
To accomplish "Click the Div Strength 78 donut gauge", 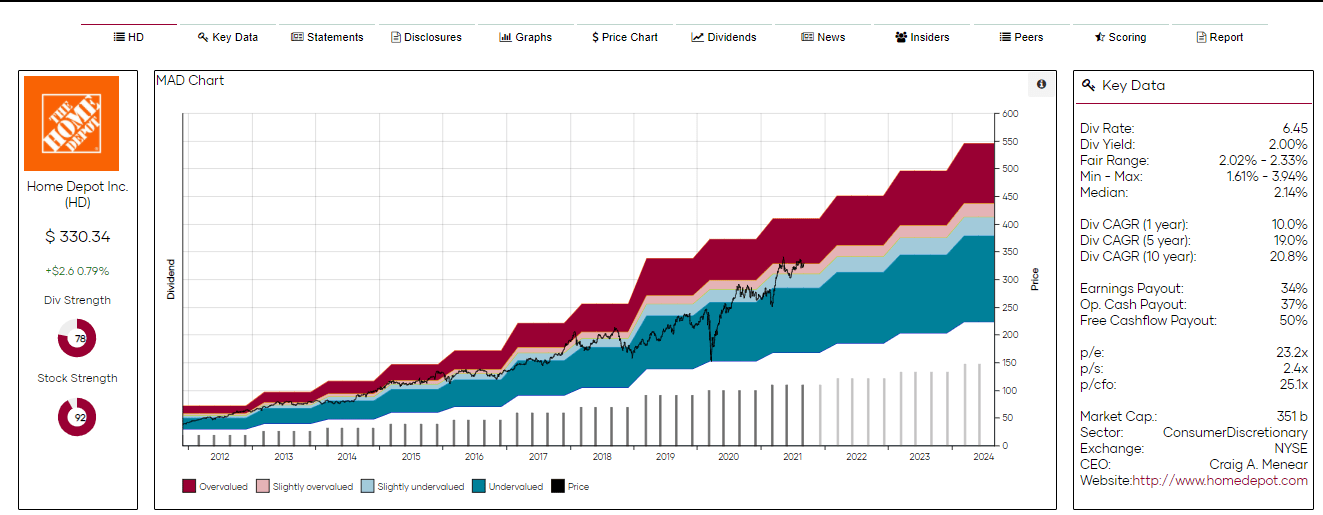I will tap(77, 338).
